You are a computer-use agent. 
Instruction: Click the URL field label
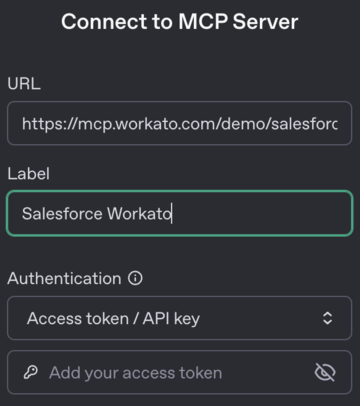pos(24,83)
